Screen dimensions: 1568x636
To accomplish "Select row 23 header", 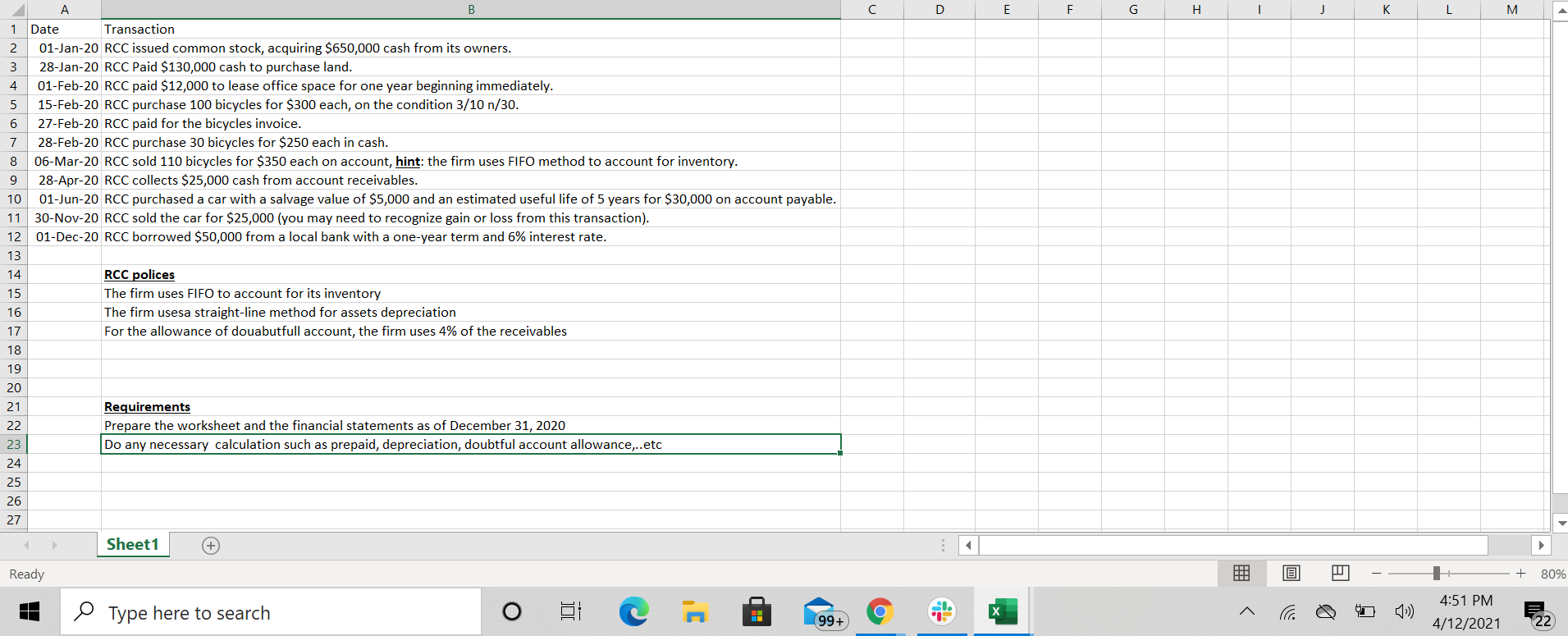I will pos(13,444).
